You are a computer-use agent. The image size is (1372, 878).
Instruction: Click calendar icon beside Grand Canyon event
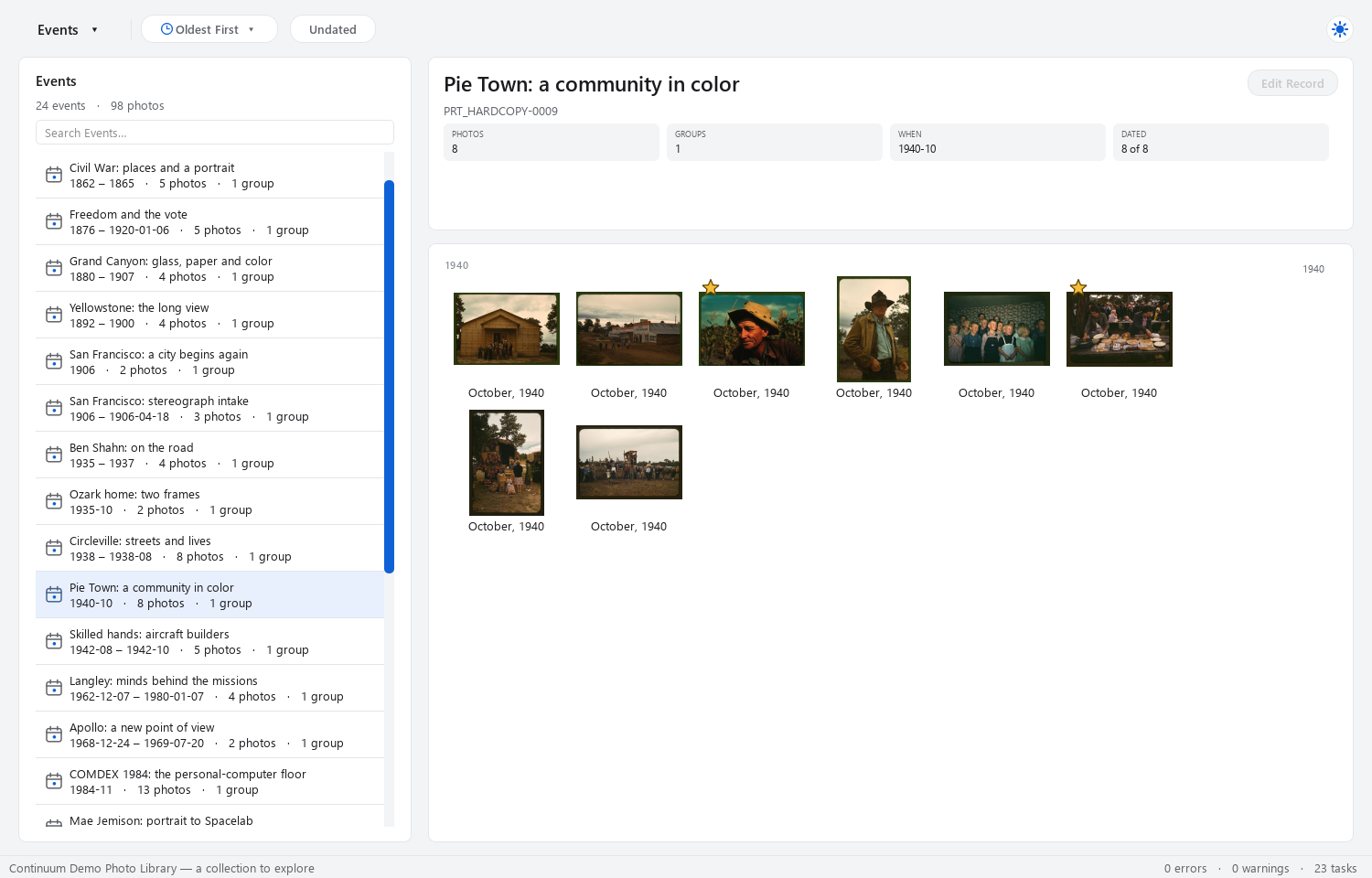(x=54, y=268)
